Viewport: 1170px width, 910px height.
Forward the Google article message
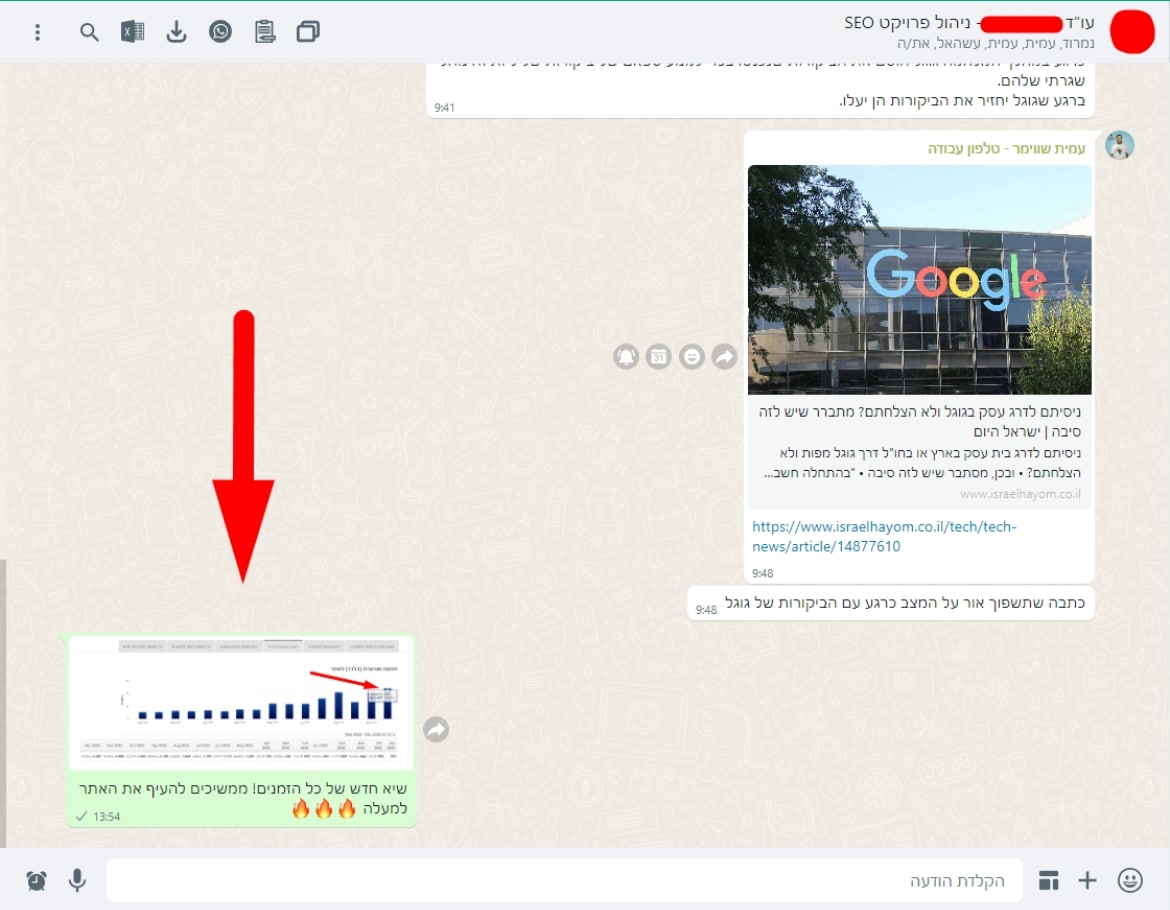click(x=725, y=357)
